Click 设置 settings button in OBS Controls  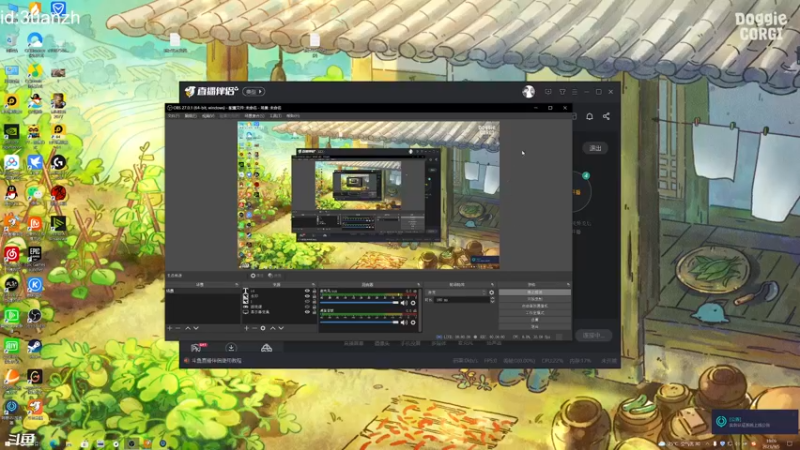pyautogui.click(x=535, y=320)
